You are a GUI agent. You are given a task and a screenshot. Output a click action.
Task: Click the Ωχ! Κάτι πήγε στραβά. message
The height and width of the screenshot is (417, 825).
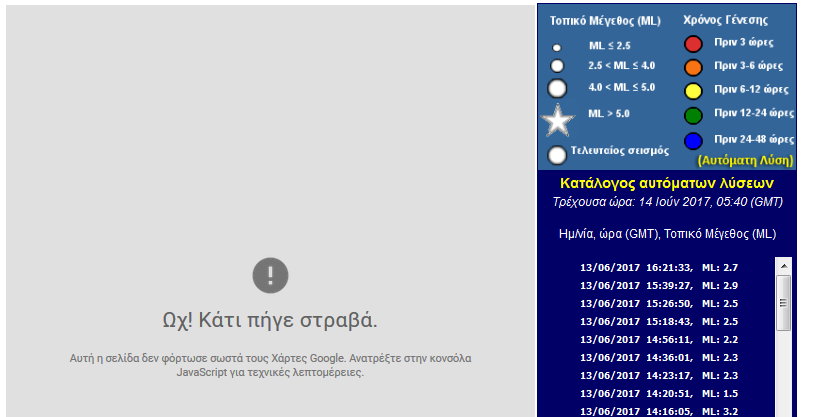coord(270,320)
